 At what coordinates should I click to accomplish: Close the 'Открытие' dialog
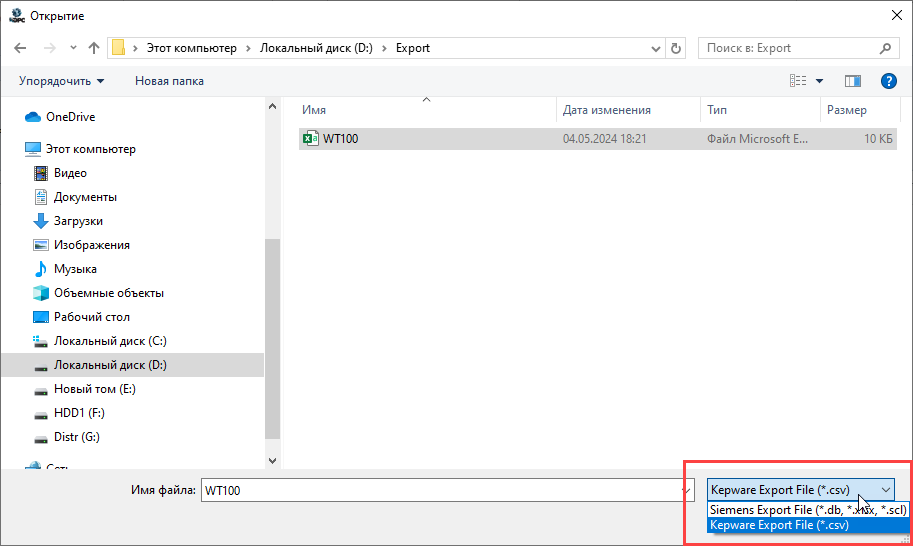coord(897,16)
